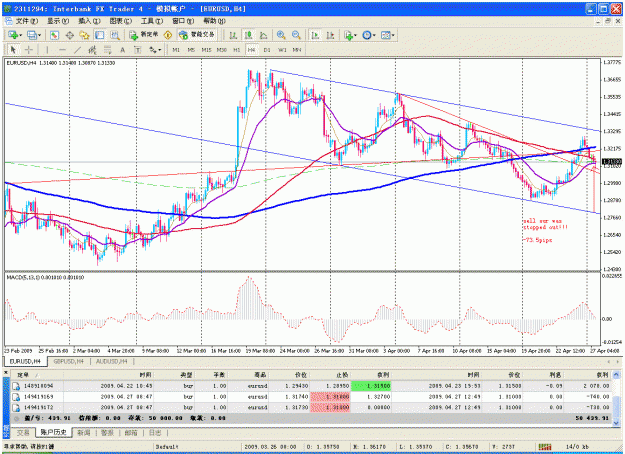Switch timeframe to M30
The height and width of the screenshot is (454, 625).
(x=222, y=50)
